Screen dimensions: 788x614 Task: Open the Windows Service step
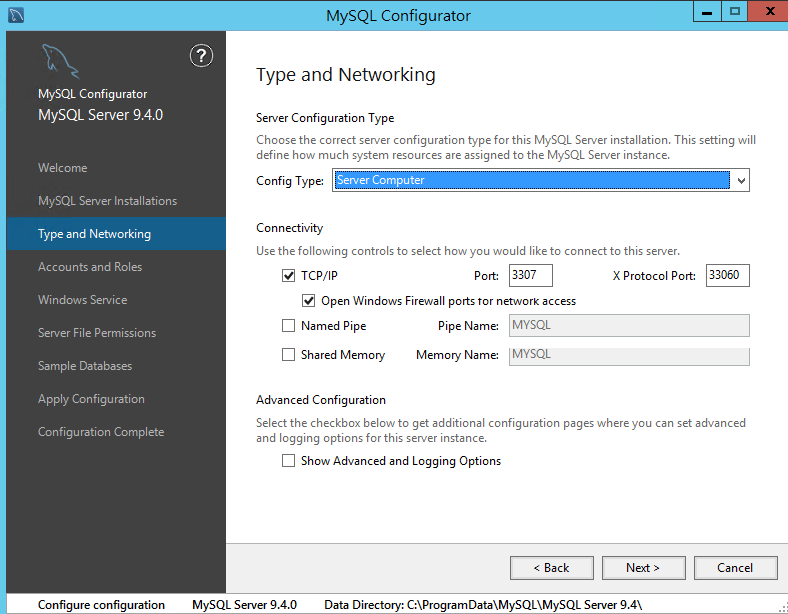83,300
